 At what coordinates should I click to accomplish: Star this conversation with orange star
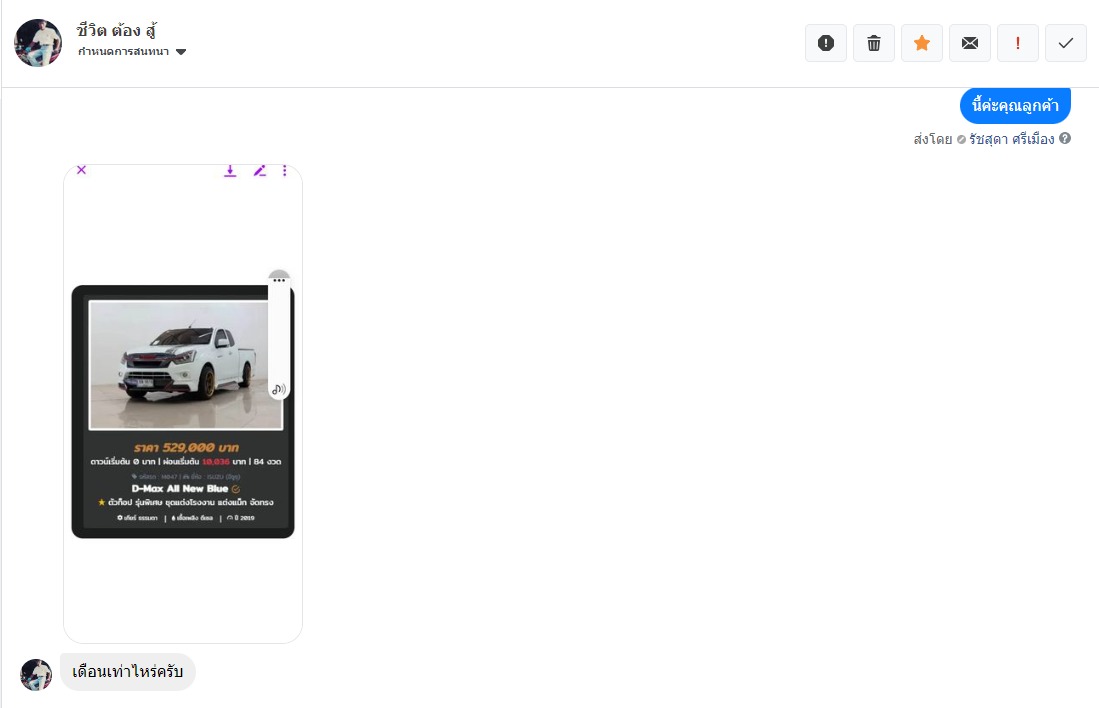[x=922, y=43]
